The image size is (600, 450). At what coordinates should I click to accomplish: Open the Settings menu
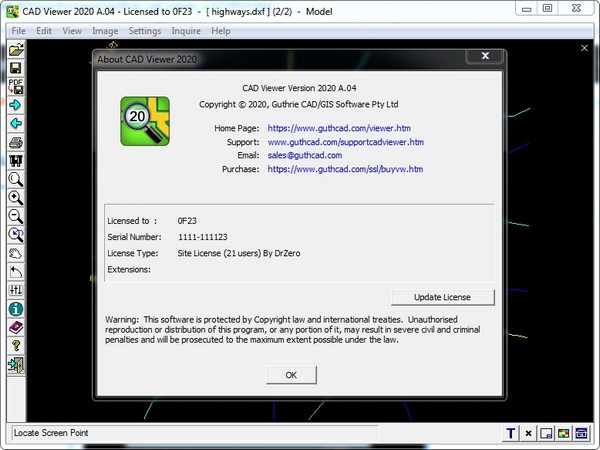(145, 31)
